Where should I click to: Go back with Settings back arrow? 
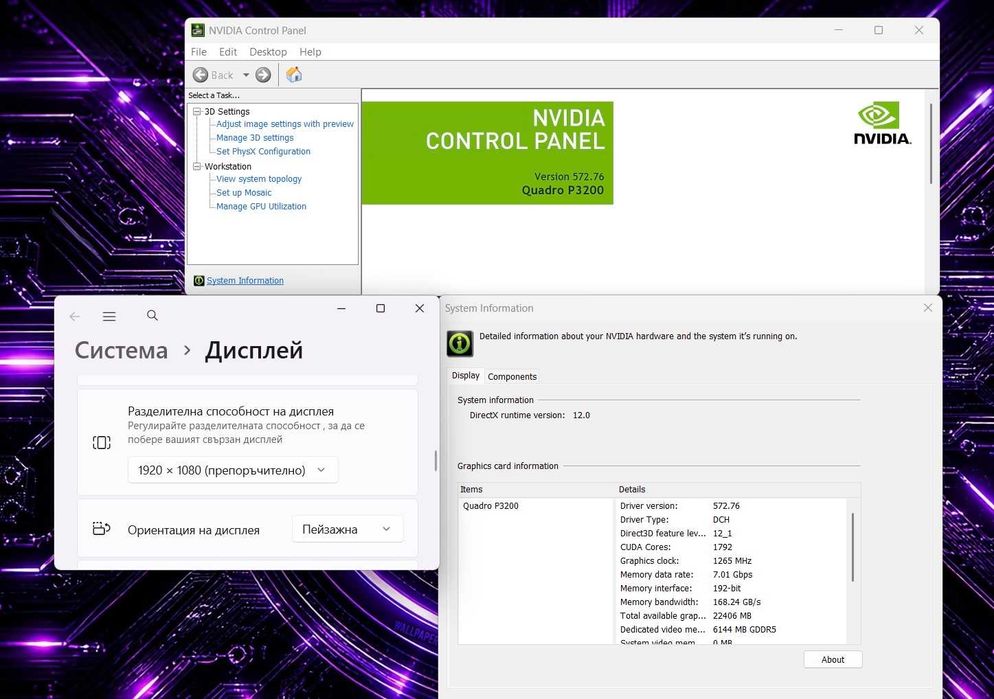[74, 316]
